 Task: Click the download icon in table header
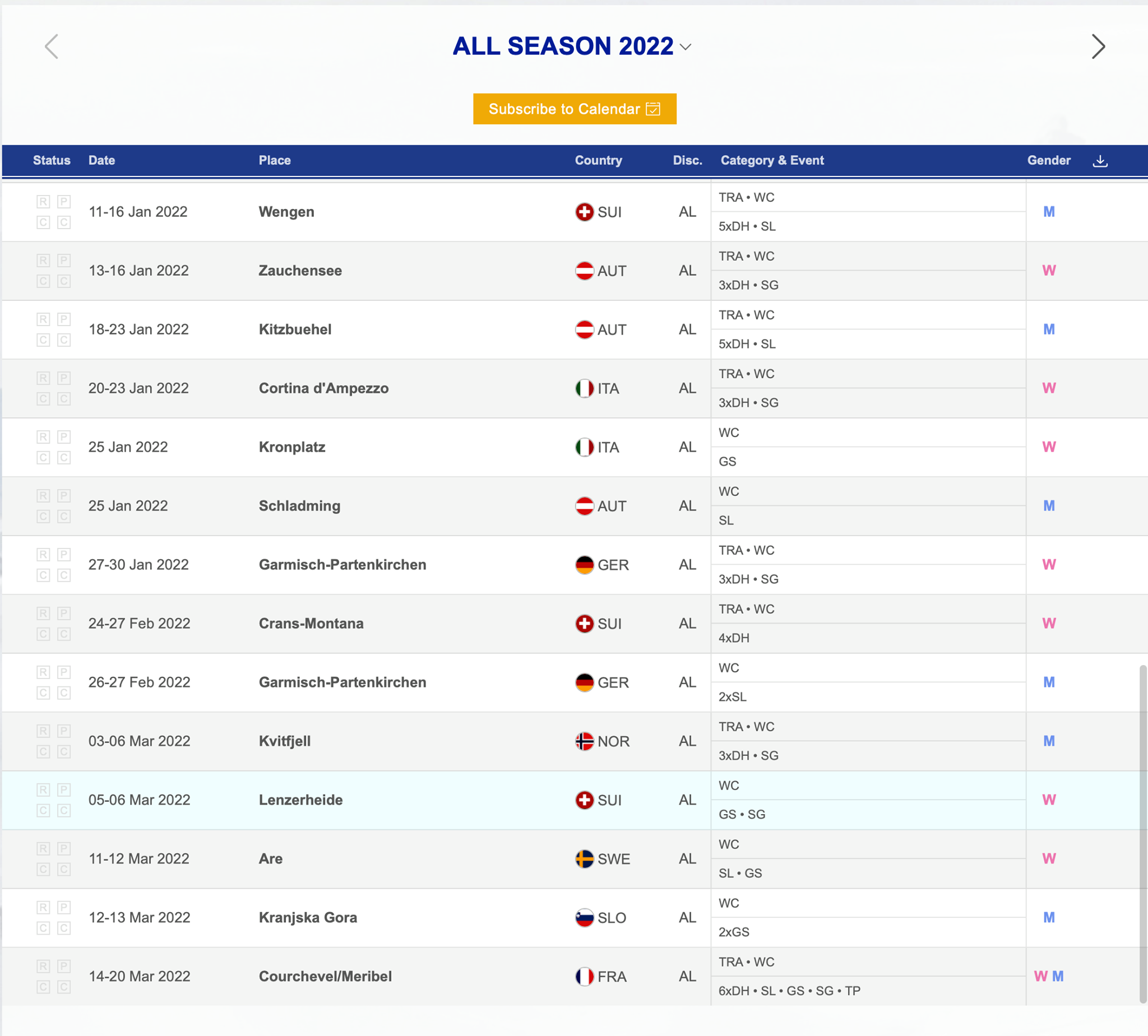coord(1100,161)
